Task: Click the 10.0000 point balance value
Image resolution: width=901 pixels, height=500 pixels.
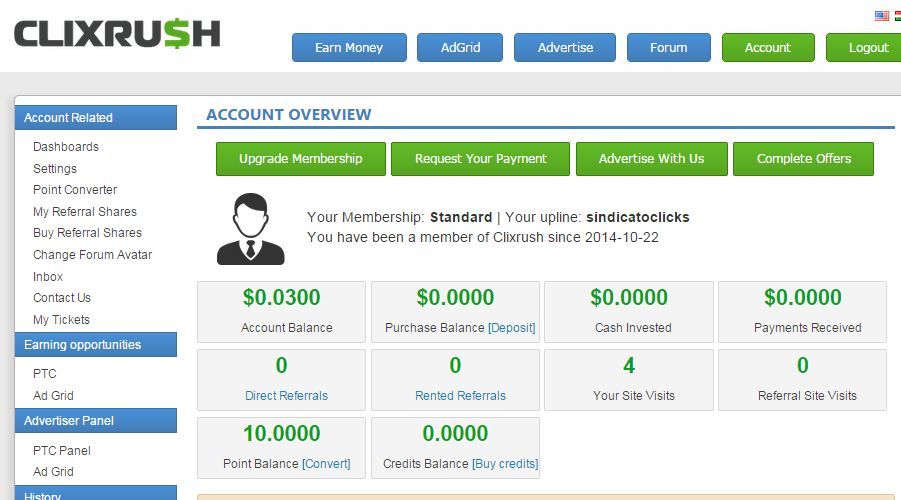Action: [x=281, y=433]
